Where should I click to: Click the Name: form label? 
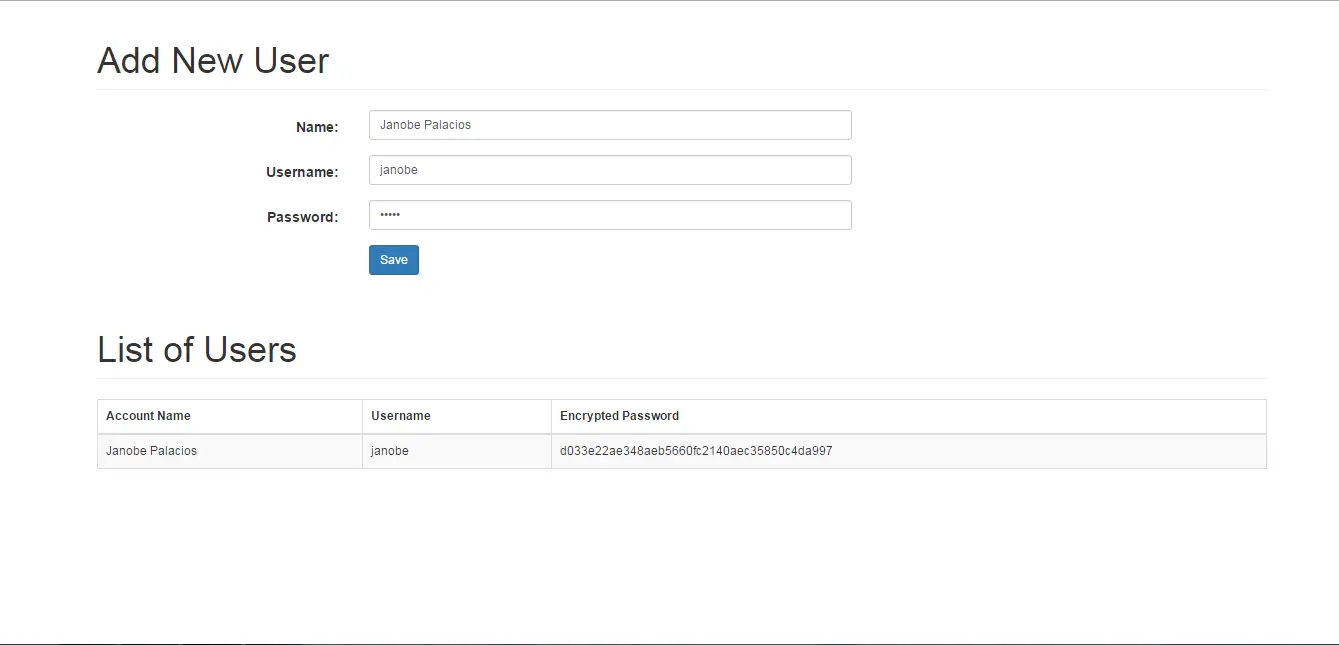point(317,127)
